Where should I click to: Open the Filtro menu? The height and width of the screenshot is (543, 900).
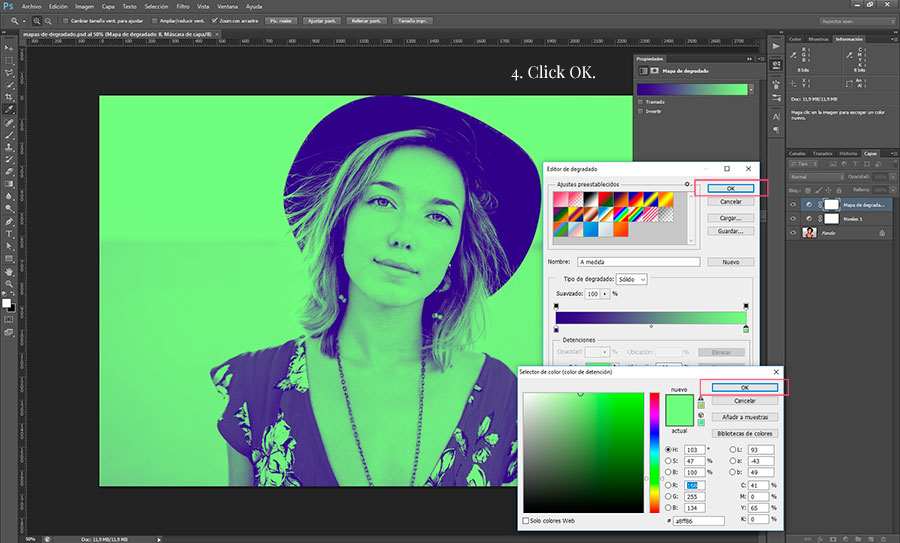tap(182, 6)
